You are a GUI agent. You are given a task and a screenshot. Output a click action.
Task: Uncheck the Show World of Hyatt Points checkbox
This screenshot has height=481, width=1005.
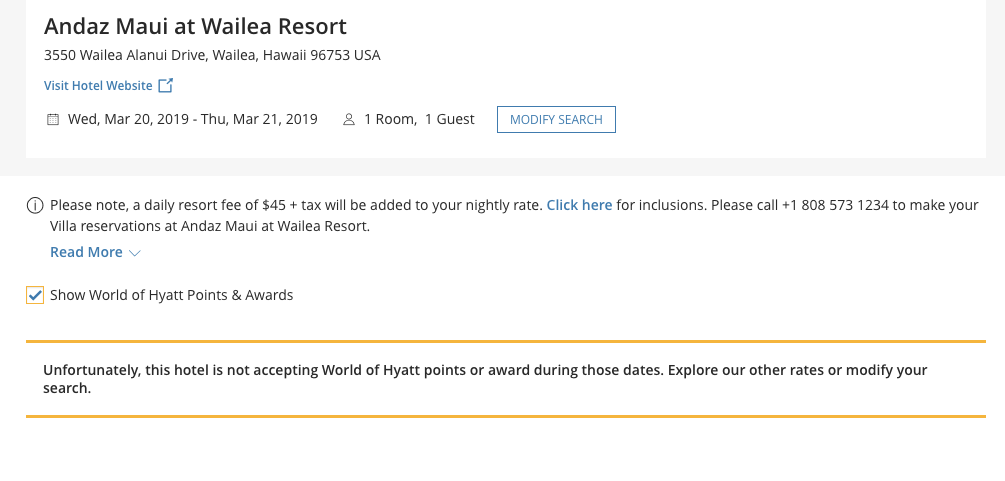[35, 295]
